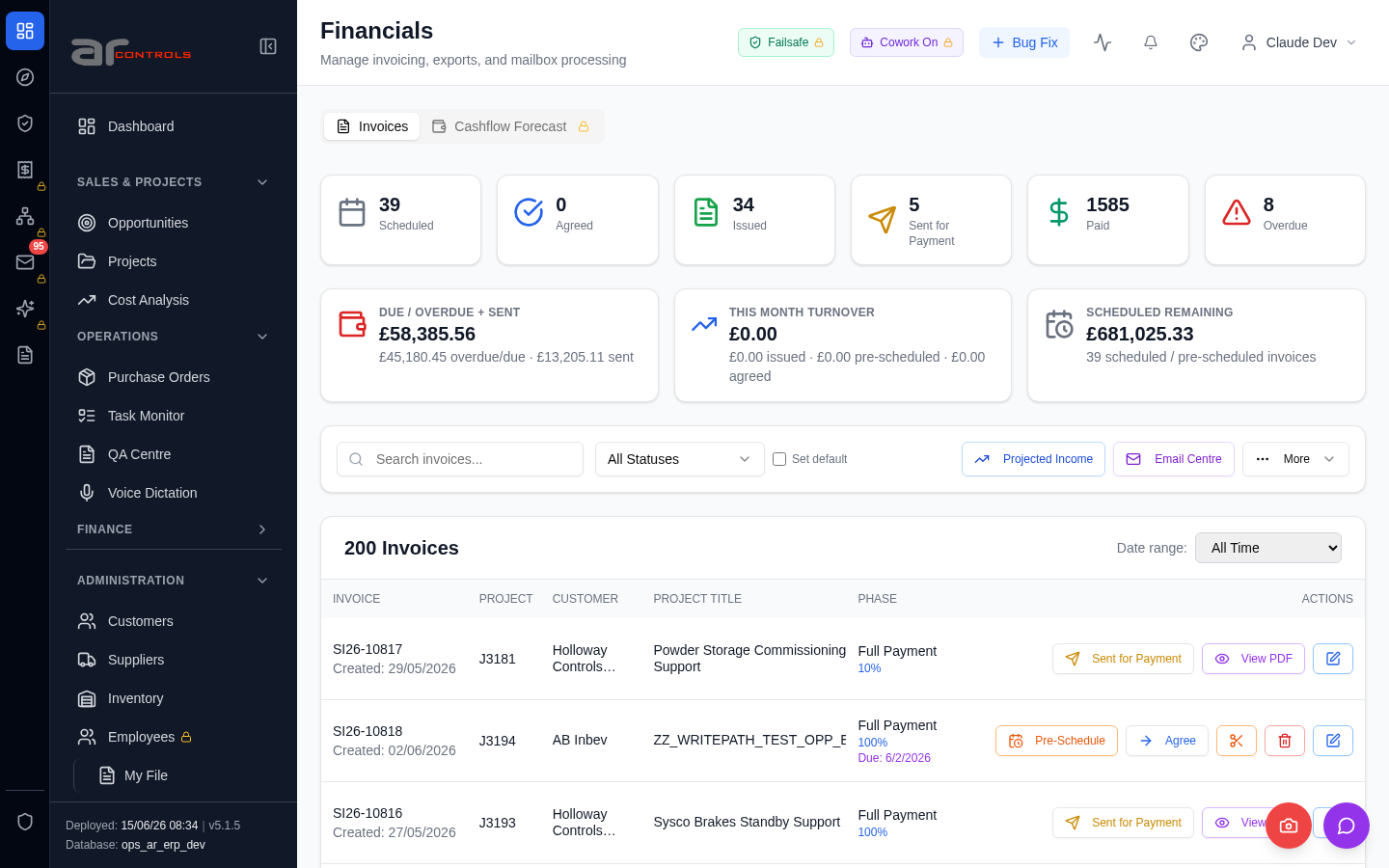This screenshot has height=868, width=1389.
Task: Collapse the sidebar with the panel toggle icon
Action: (268, 46)
